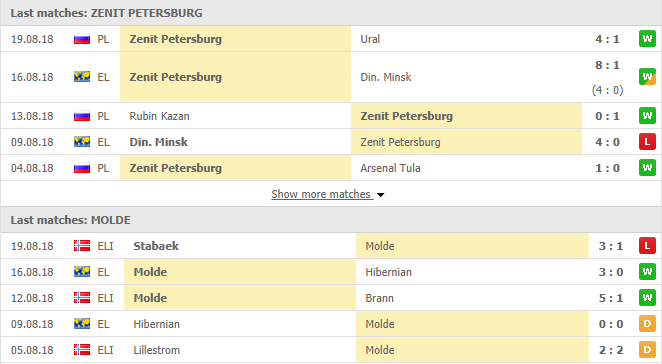Click the green W badge for Molde vs Brann
The width and height of the screenshot is (662, 364).
647,298
